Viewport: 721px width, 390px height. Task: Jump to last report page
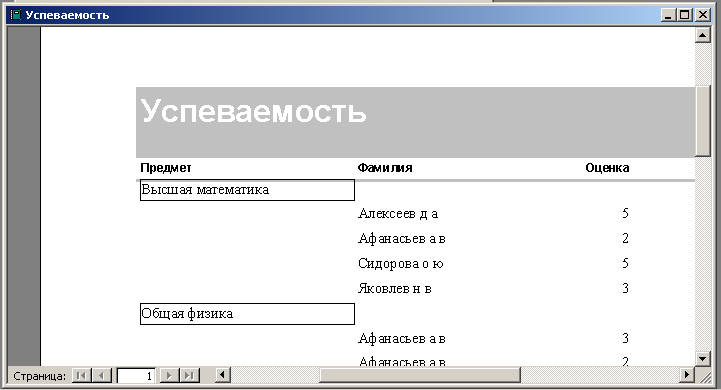[189, 376]
